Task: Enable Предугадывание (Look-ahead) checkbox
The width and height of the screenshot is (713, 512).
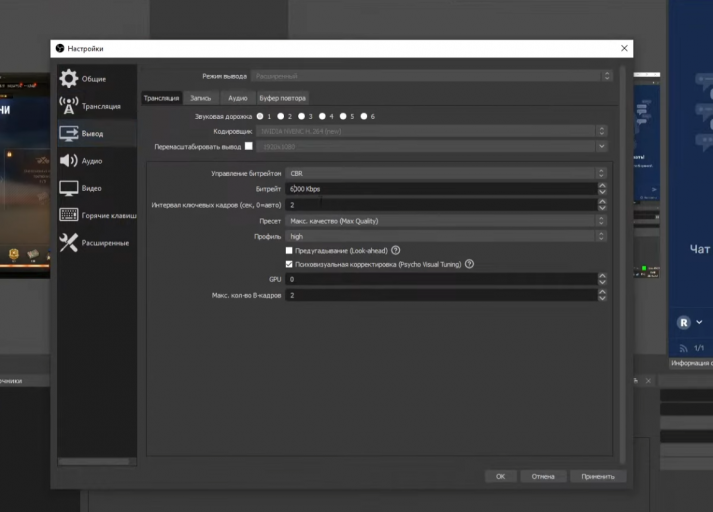Action: pyautogui.click(x=289, y=250)
